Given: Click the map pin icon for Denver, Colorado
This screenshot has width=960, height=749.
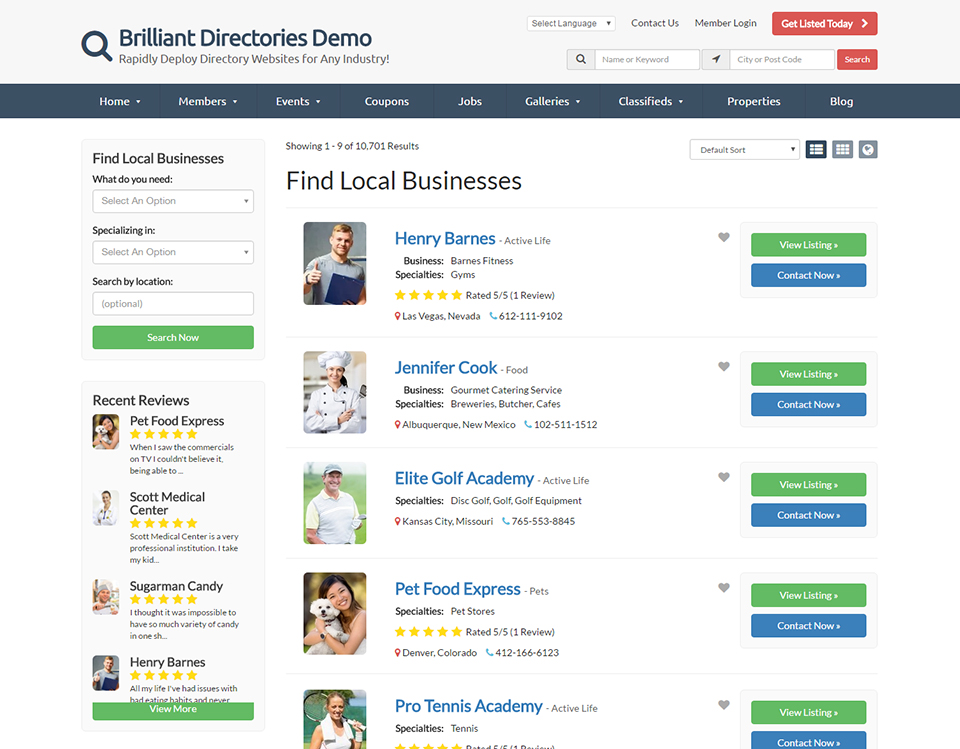Looking at the screenshot, I should pos(397,653).
